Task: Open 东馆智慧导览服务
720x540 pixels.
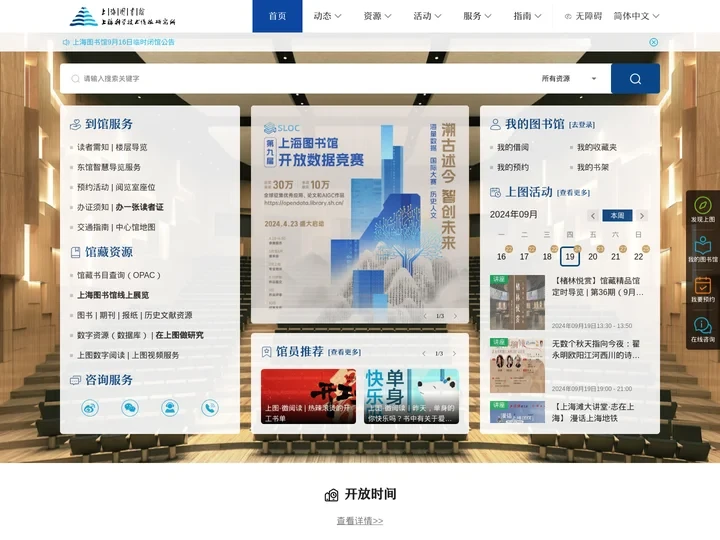Action: [109, 167]
